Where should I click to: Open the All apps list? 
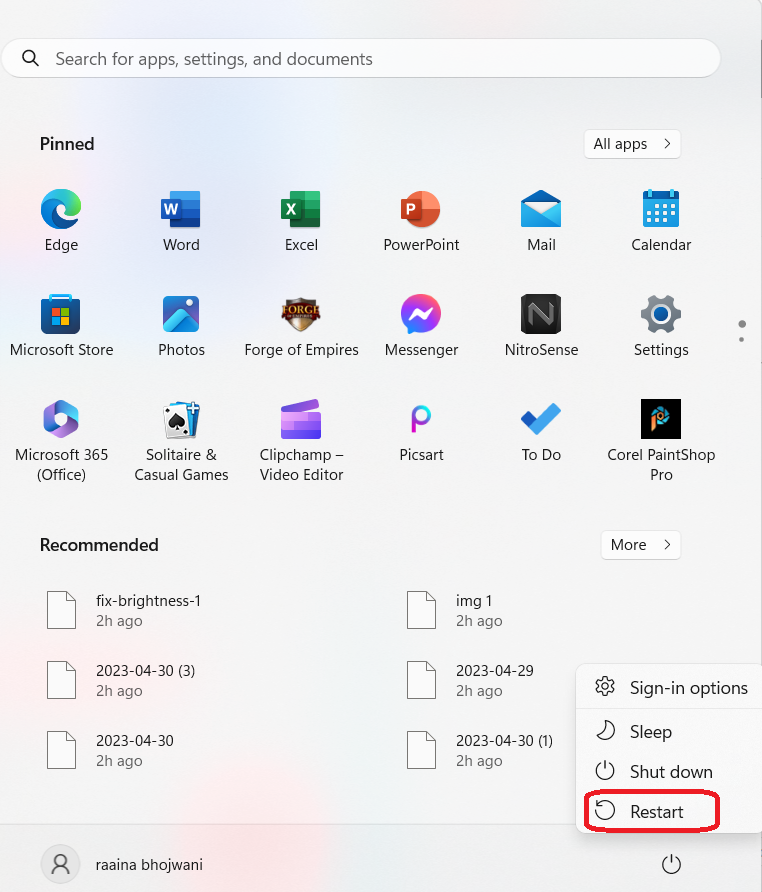[632, 144]
